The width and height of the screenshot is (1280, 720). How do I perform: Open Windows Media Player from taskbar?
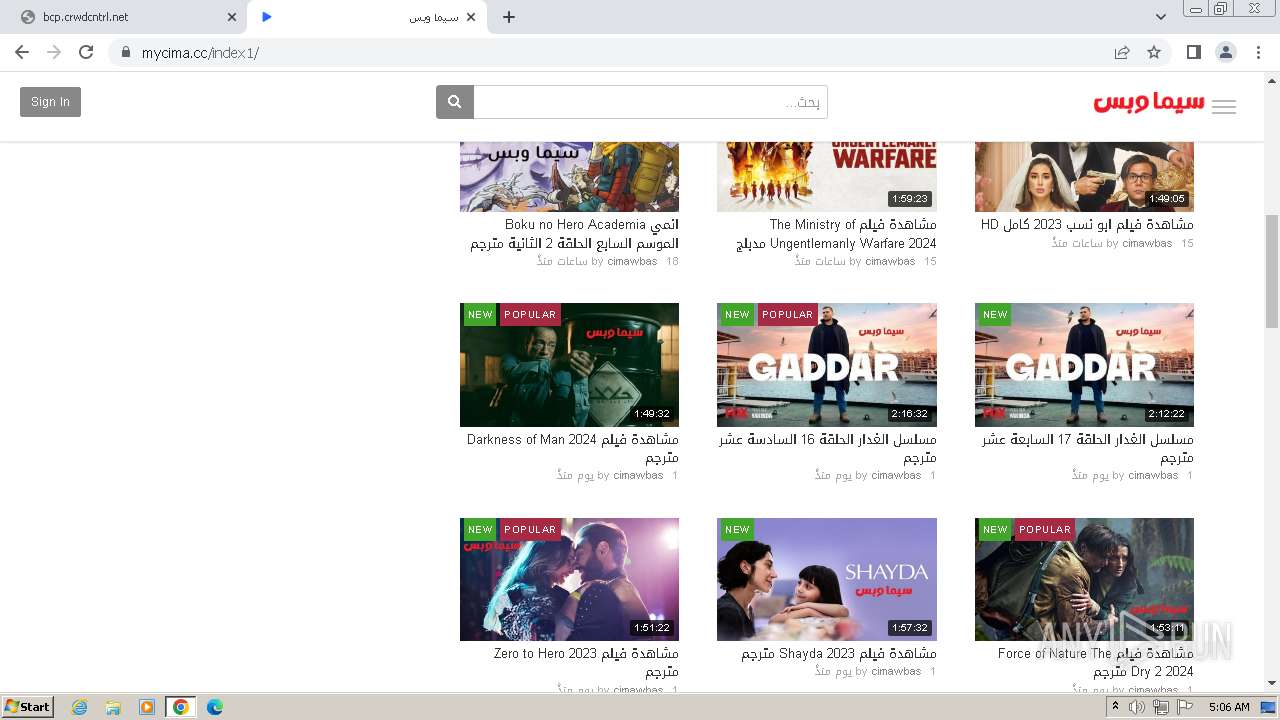(147, 707)
